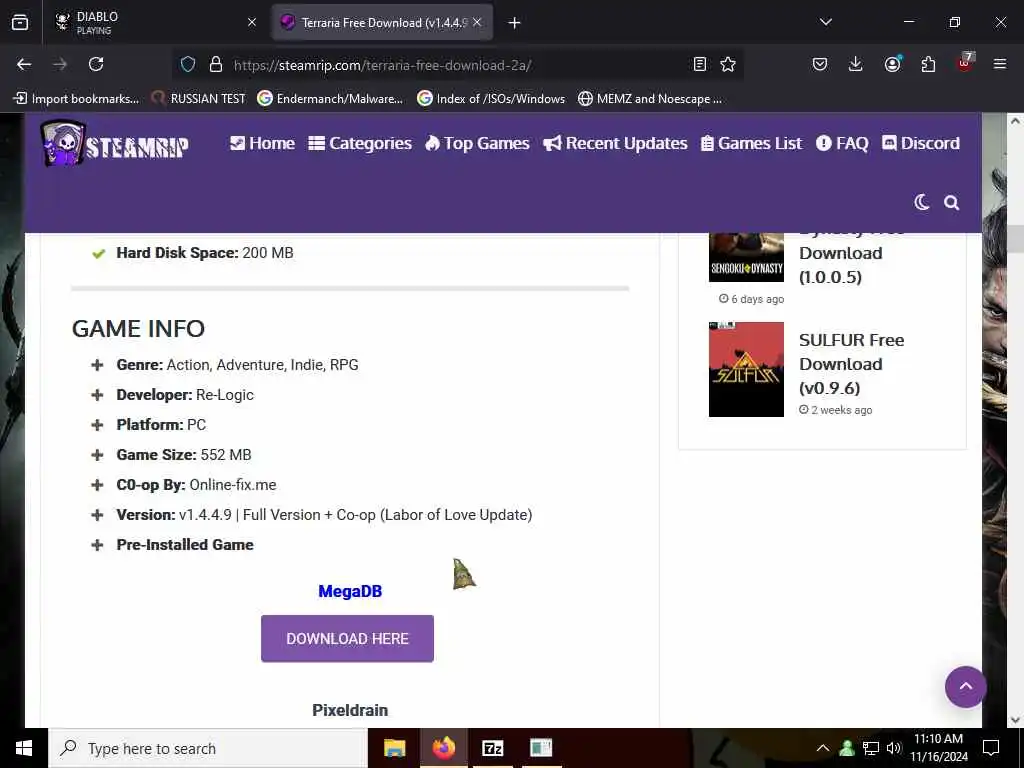Open a new tab
Screen dimensions: 1024x768
(515, 23)
